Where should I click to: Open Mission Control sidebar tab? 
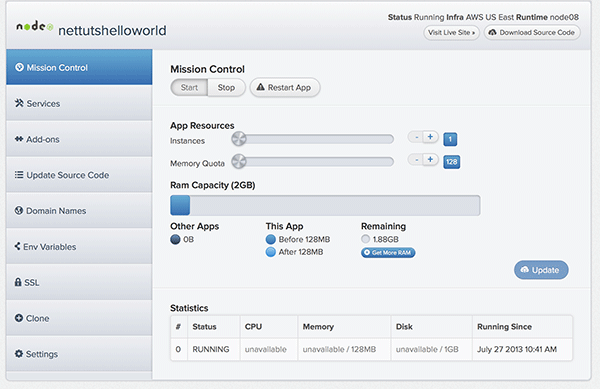pyautogui.click(x=79, y=67)
